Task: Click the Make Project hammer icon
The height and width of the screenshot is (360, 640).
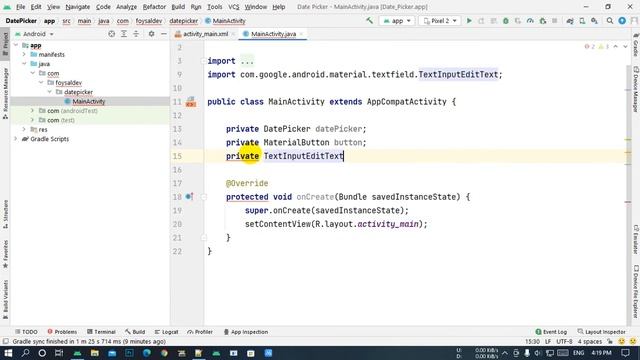Action: [x=369, y=20]
